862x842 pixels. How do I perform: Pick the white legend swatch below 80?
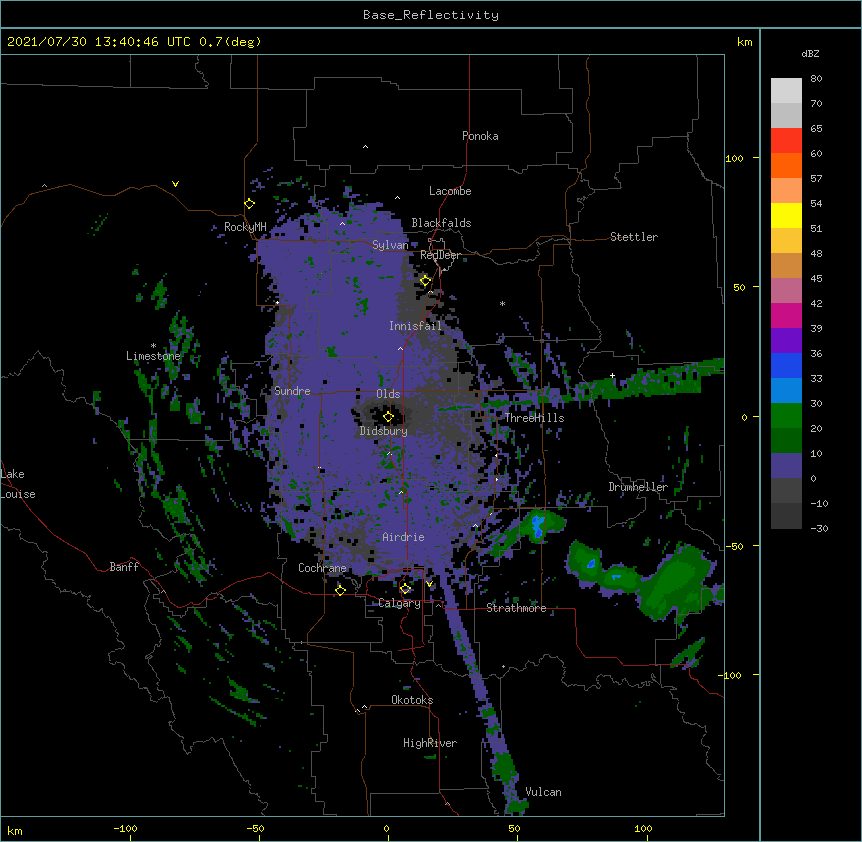pyautogui.click(x=786, y=90)
